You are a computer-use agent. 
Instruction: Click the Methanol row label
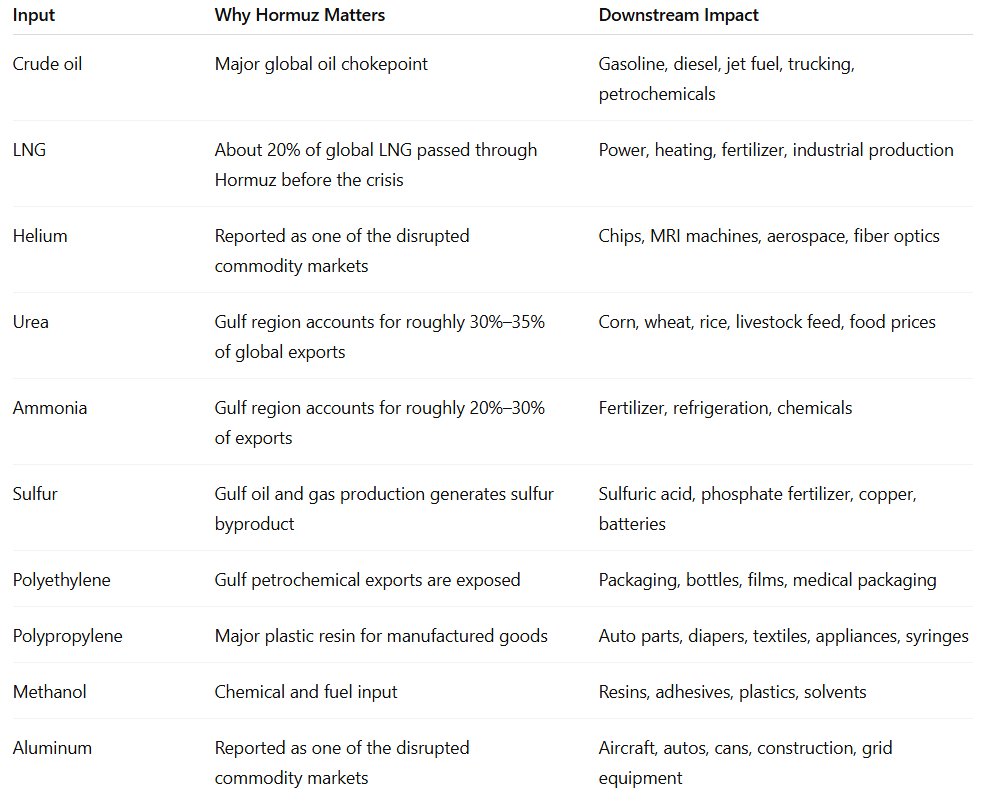pos(50,691)
